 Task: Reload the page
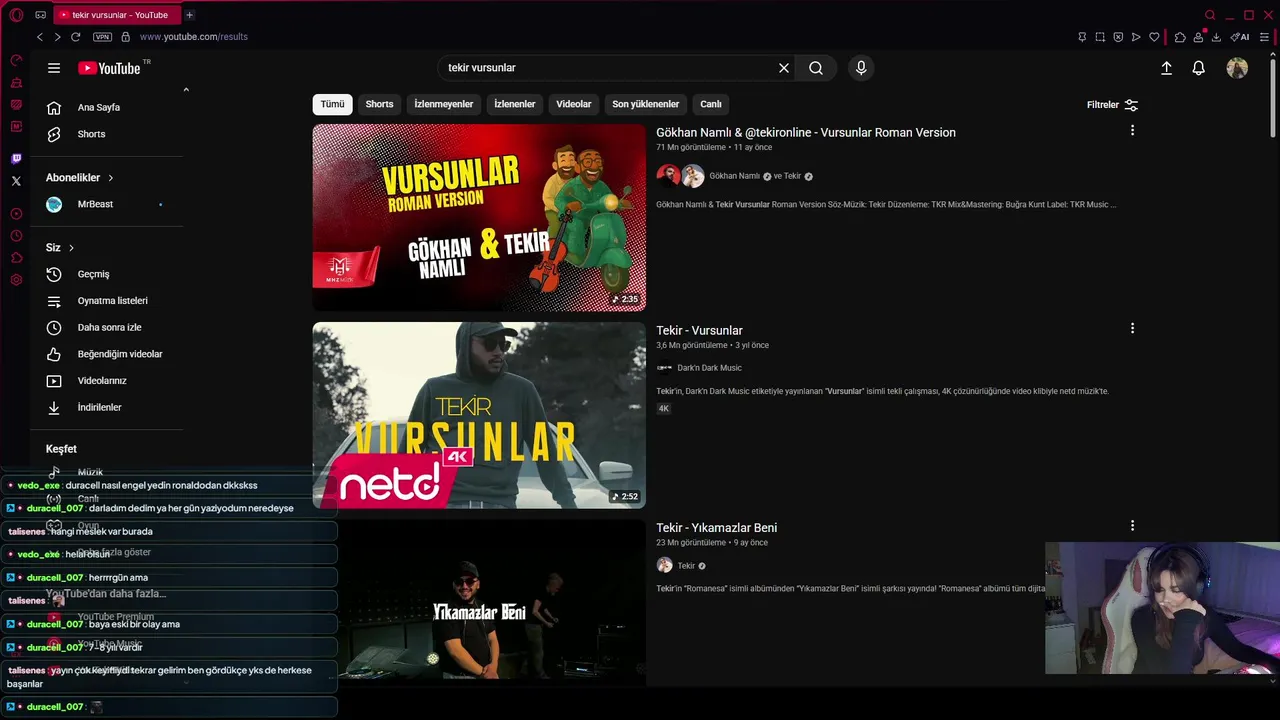coord(75,37)
